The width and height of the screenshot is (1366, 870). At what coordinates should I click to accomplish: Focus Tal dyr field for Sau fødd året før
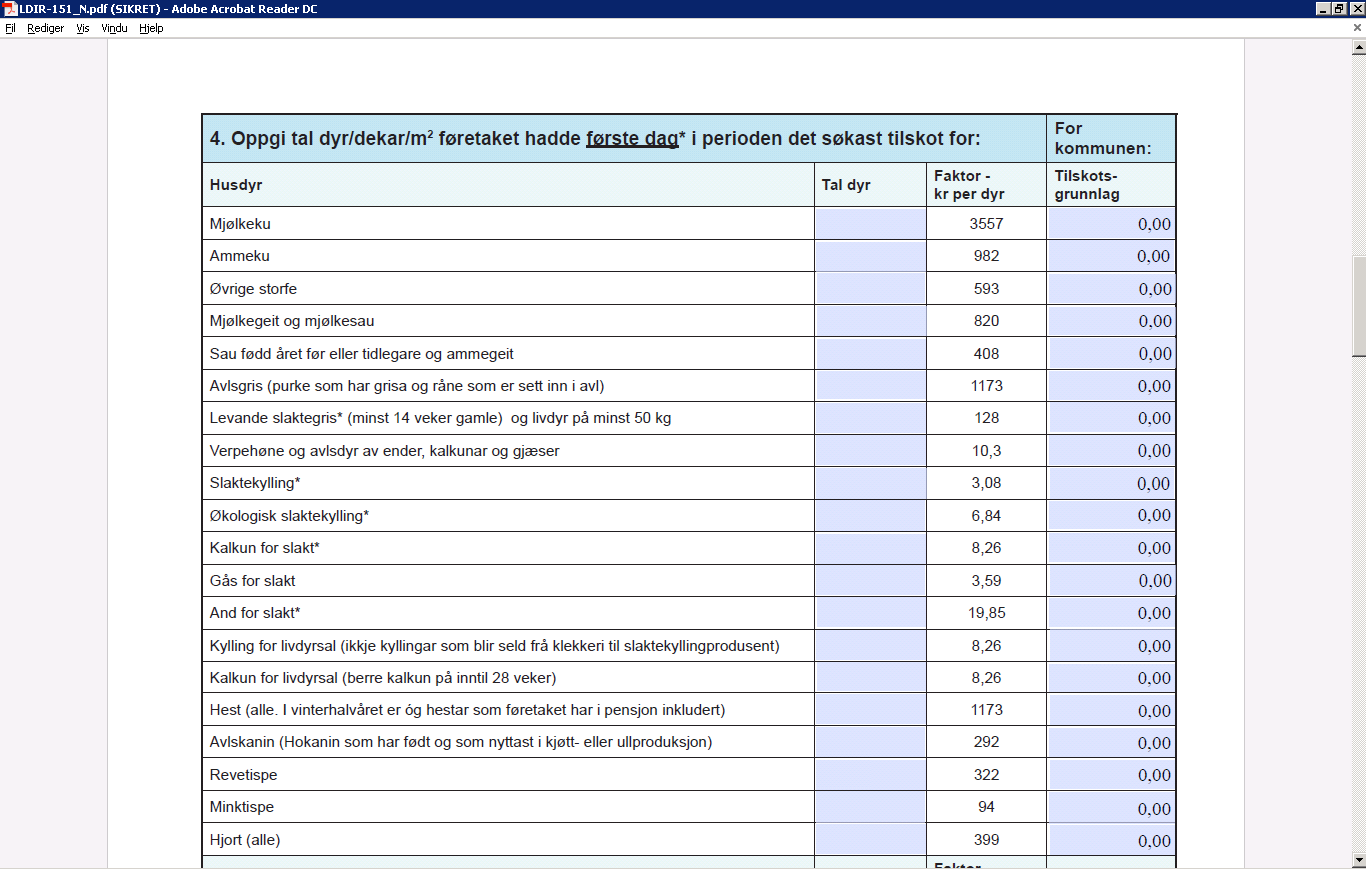point(870,354)
